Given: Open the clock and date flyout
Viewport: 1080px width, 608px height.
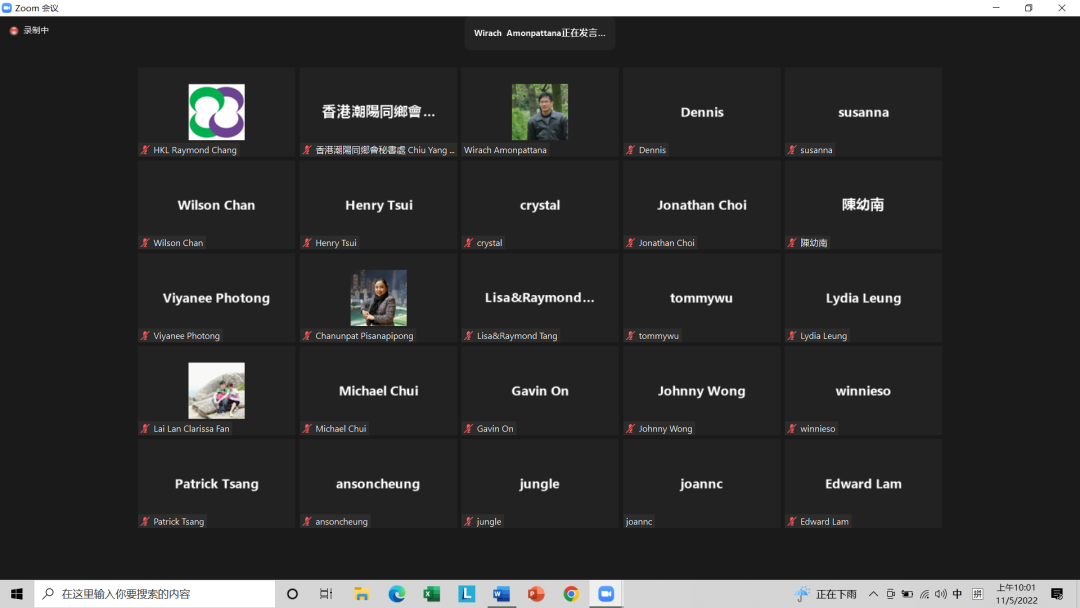Looking at the screenshot, I should (1017, 594).
